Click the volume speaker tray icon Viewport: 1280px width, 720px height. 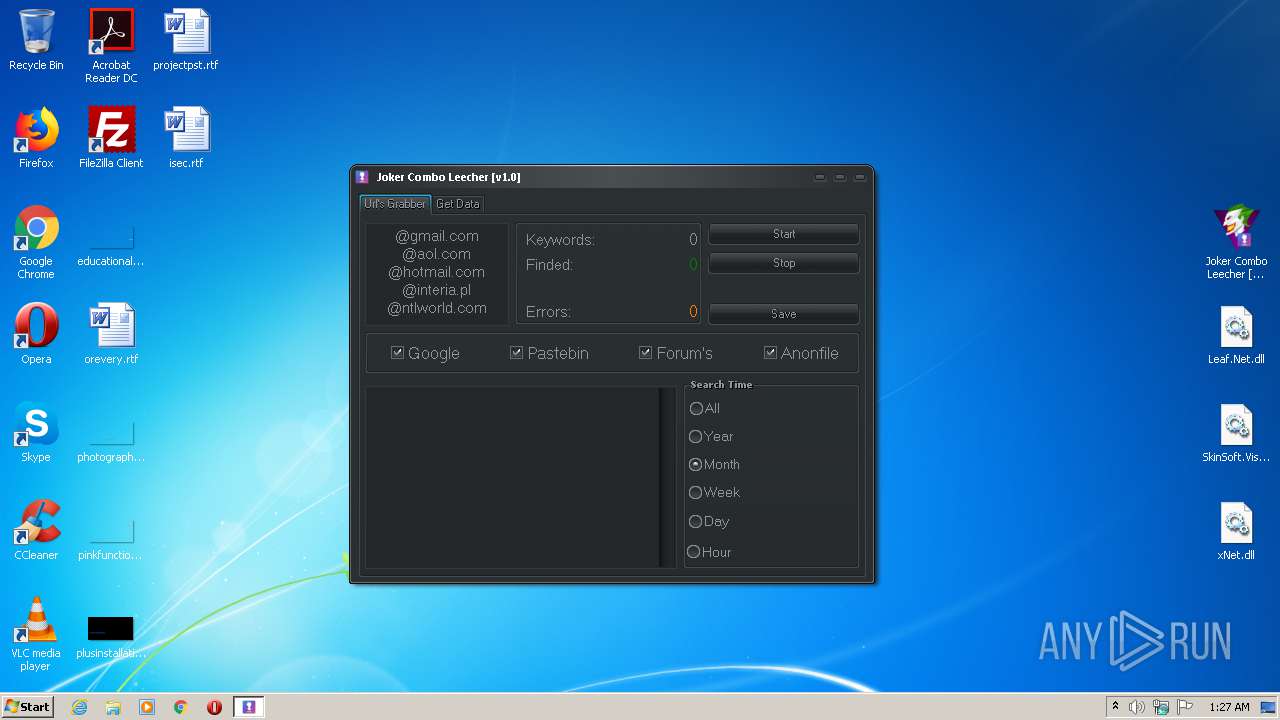coord(1137,707)
